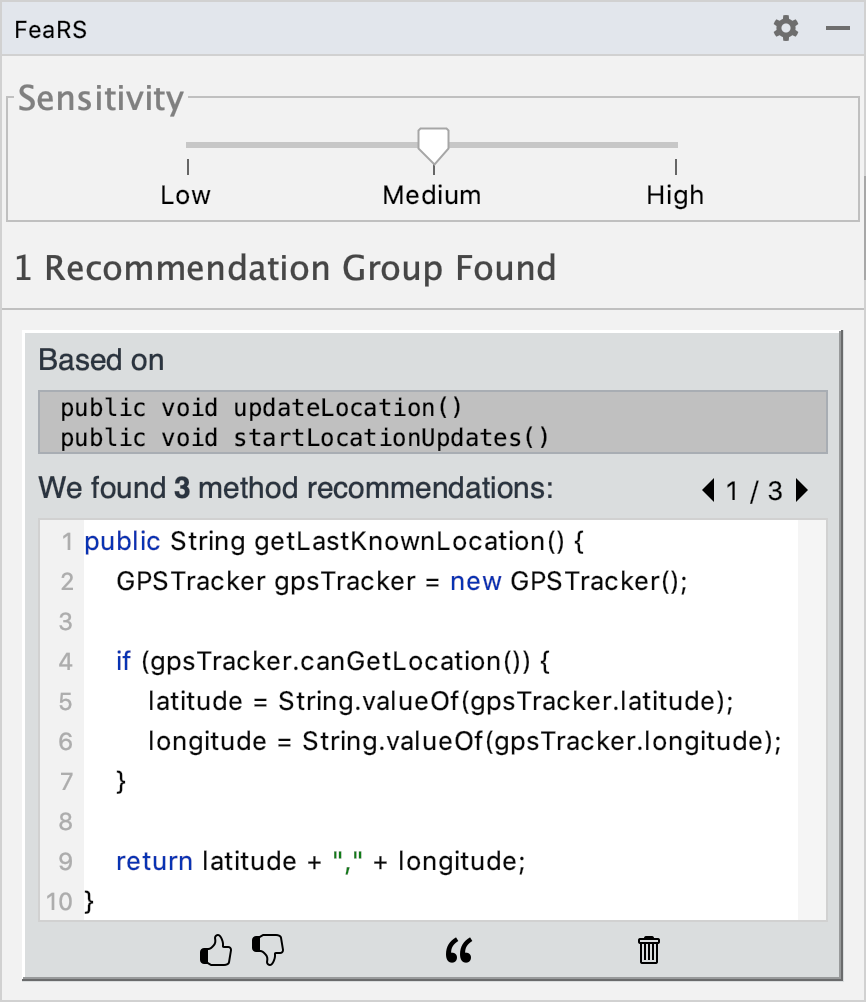Image resolution: width=866 pixels, height=1002 pixels.
Task: Click the Medium sensitivity slider thumb
Action: (433, 146)
